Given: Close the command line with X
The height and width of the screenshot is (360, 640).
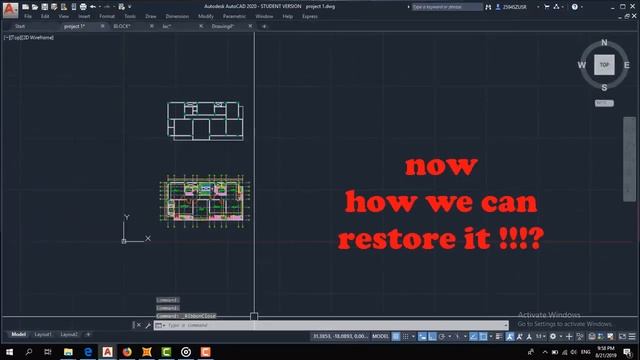Looking at the screenshot, I should [x=138, y=325].
